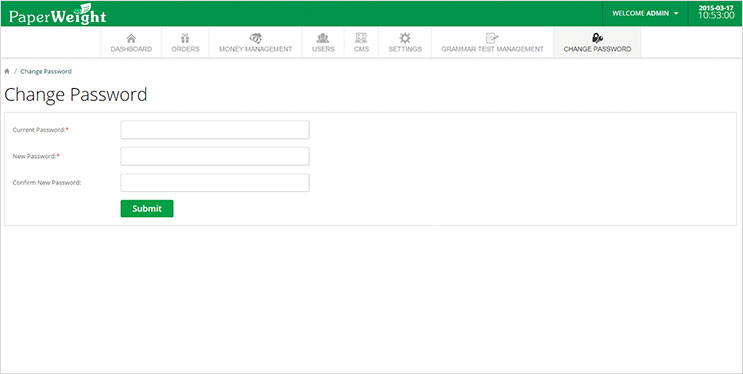
Task: Click the home breadcrumb icon
Action: click(7, 72)
